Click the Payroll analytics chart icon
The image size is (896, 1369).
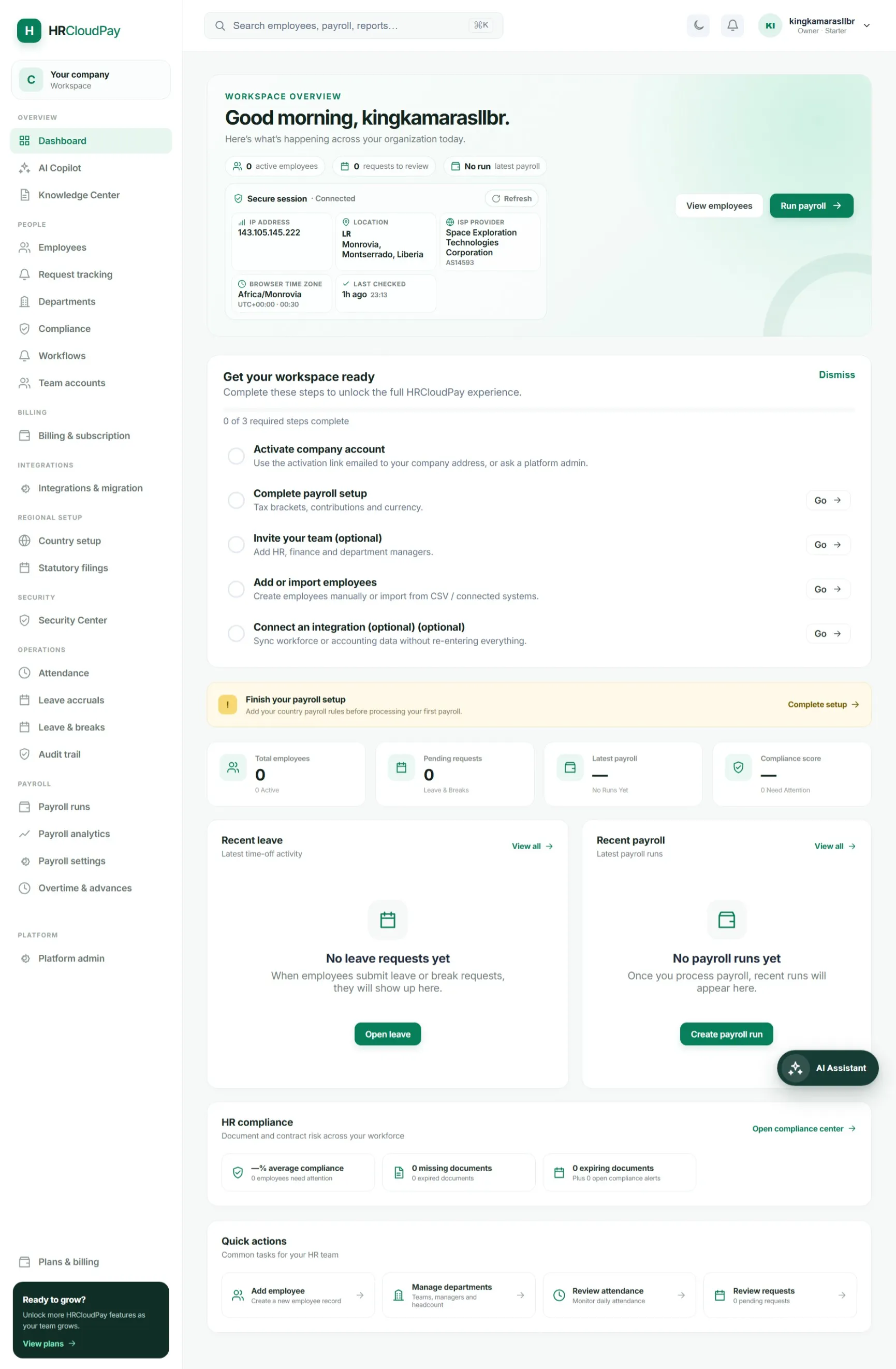click(24, 834)
